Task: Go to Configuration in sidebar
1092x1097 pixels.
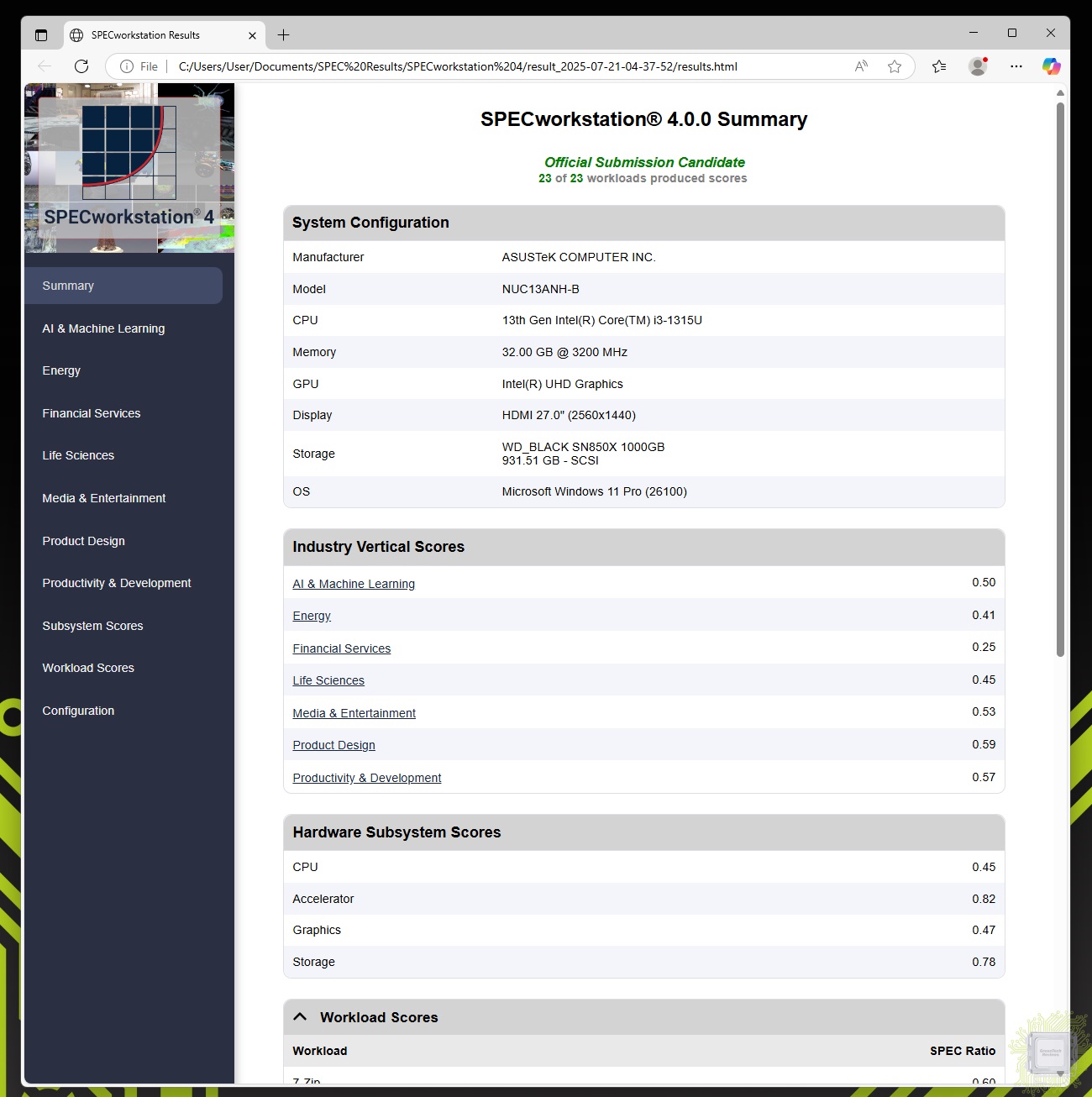Action: (78, 711)
